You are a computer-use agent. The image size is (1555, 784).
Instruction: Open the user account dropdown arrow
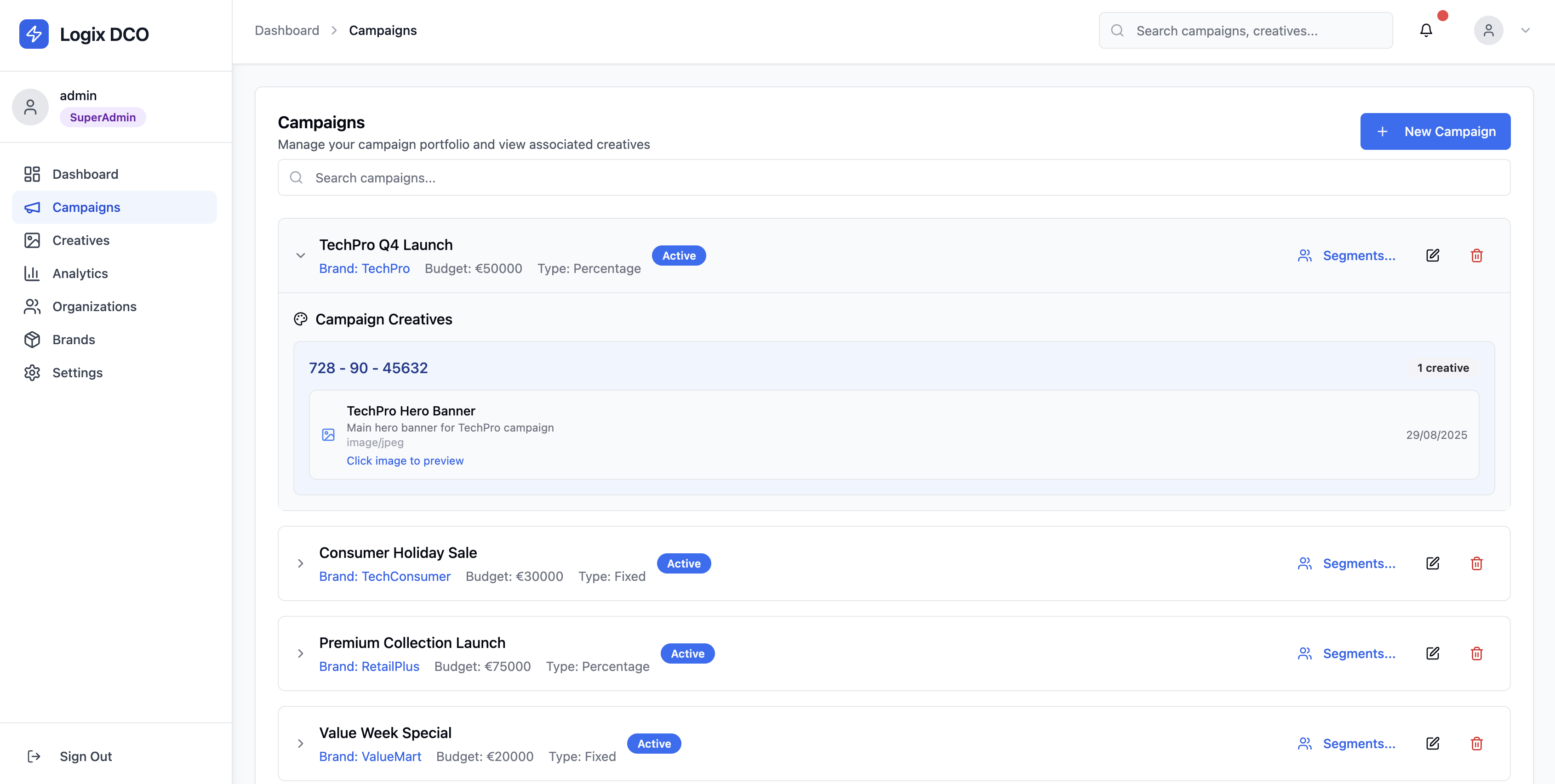(1526, 30)
